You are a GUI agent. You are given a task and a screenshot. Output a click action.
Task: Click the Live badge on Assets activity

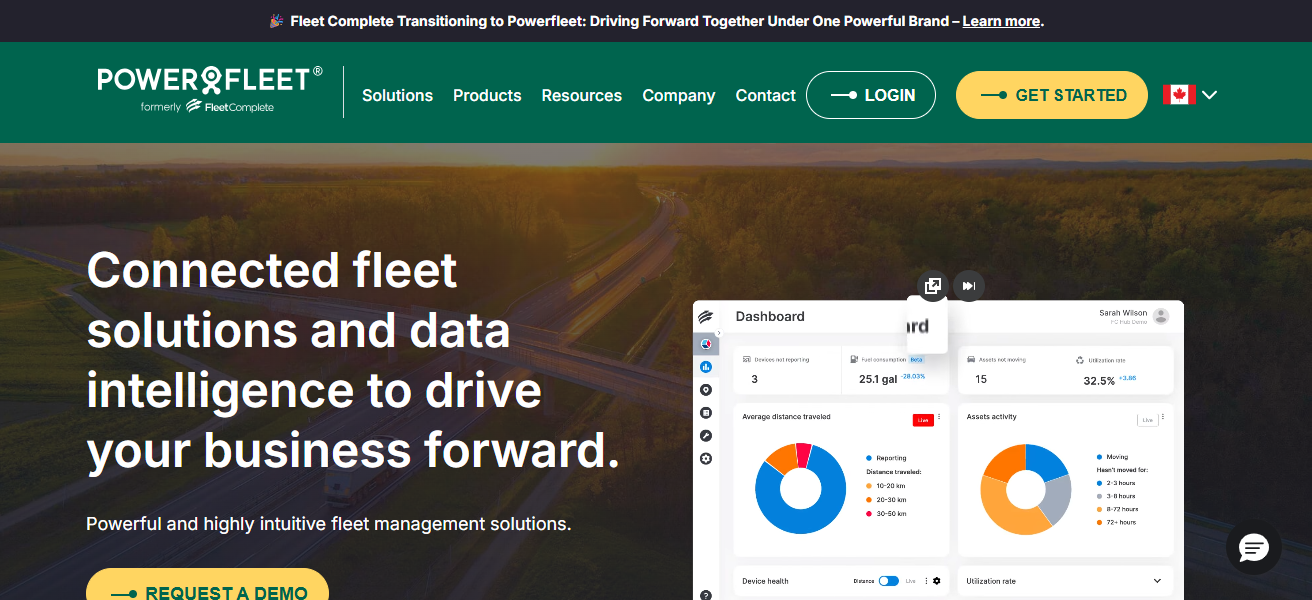point(1147,420)
